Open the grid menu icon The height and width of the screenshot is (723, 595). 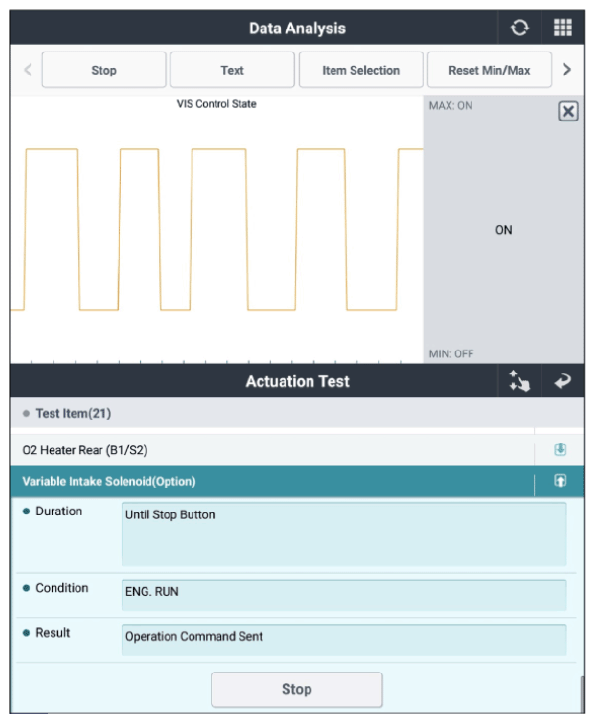pyautogui.click(x=563, y=28)
